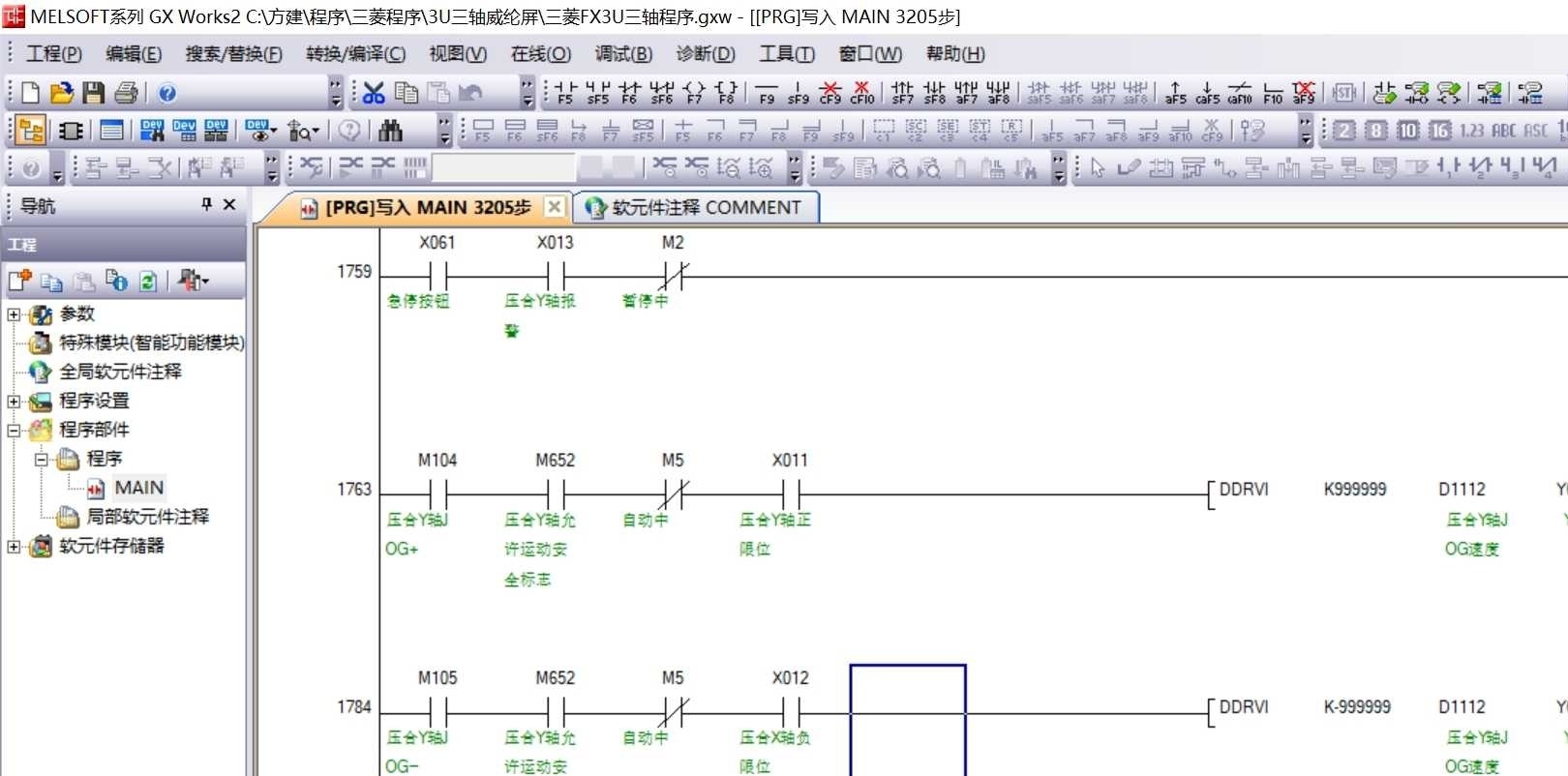Select 全局软元件注释 in project tree
The image size is (1568, 776).
tap(120, 372)
